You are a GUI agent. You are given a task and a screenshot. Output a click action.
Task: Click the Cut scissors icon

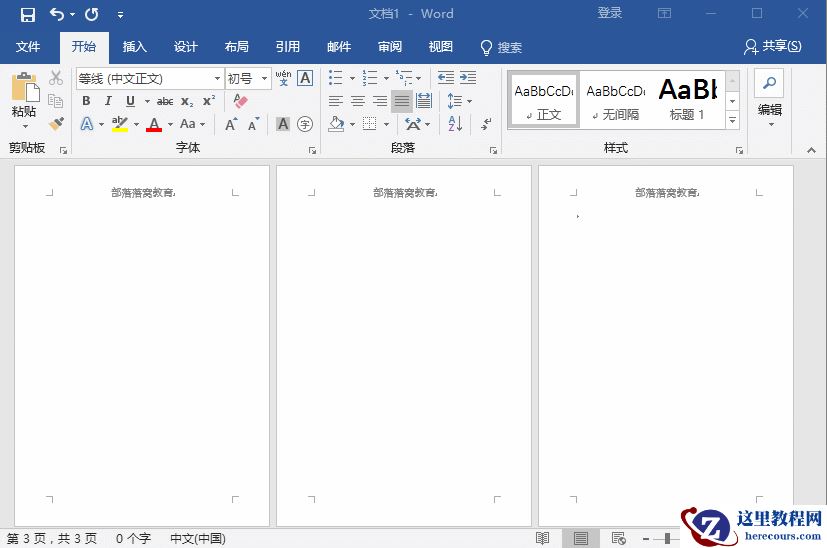[x=56, y=78]
